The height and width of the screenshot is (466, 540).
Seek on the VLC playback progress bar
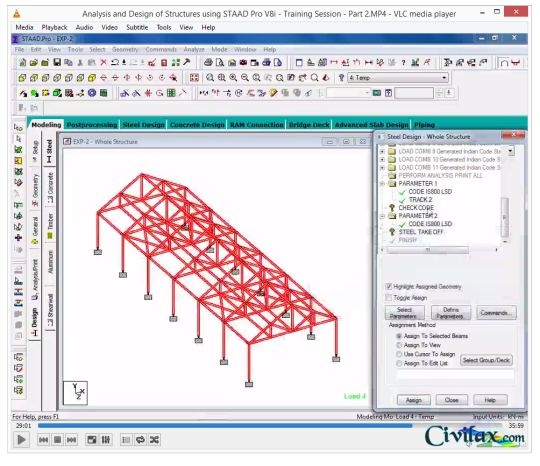[x=270, y=426]
